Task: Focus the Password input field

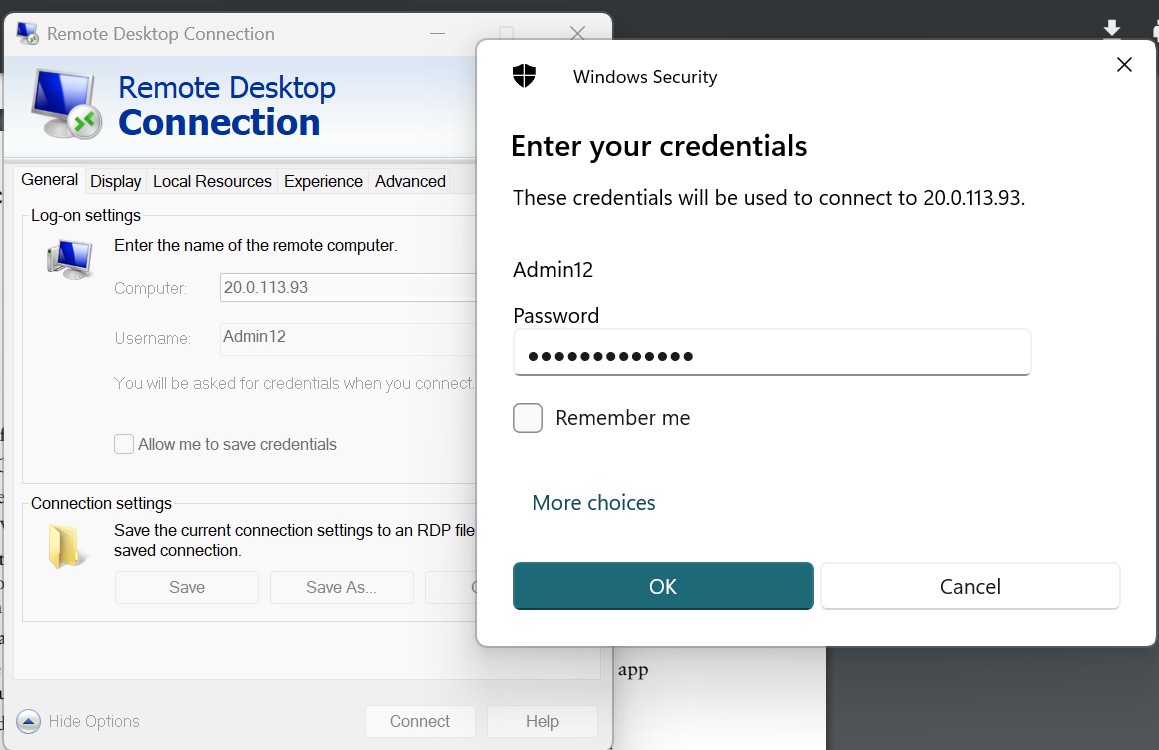Action: (x=772, y=352)
